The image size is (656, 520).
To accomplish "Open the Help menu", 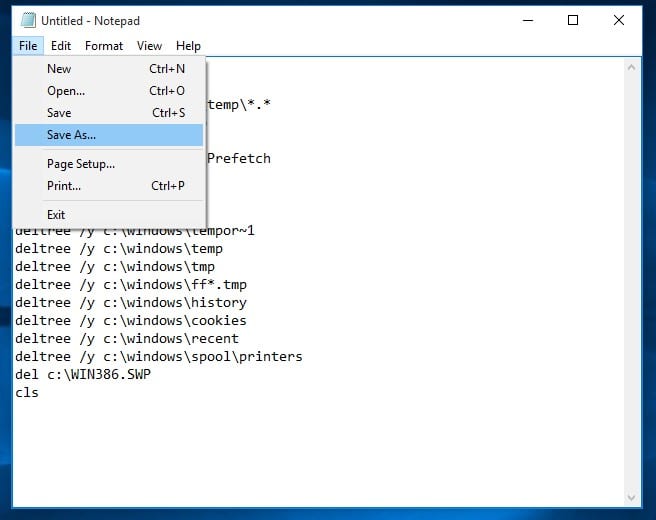I will pyautogui.click(x=188, y=45).
